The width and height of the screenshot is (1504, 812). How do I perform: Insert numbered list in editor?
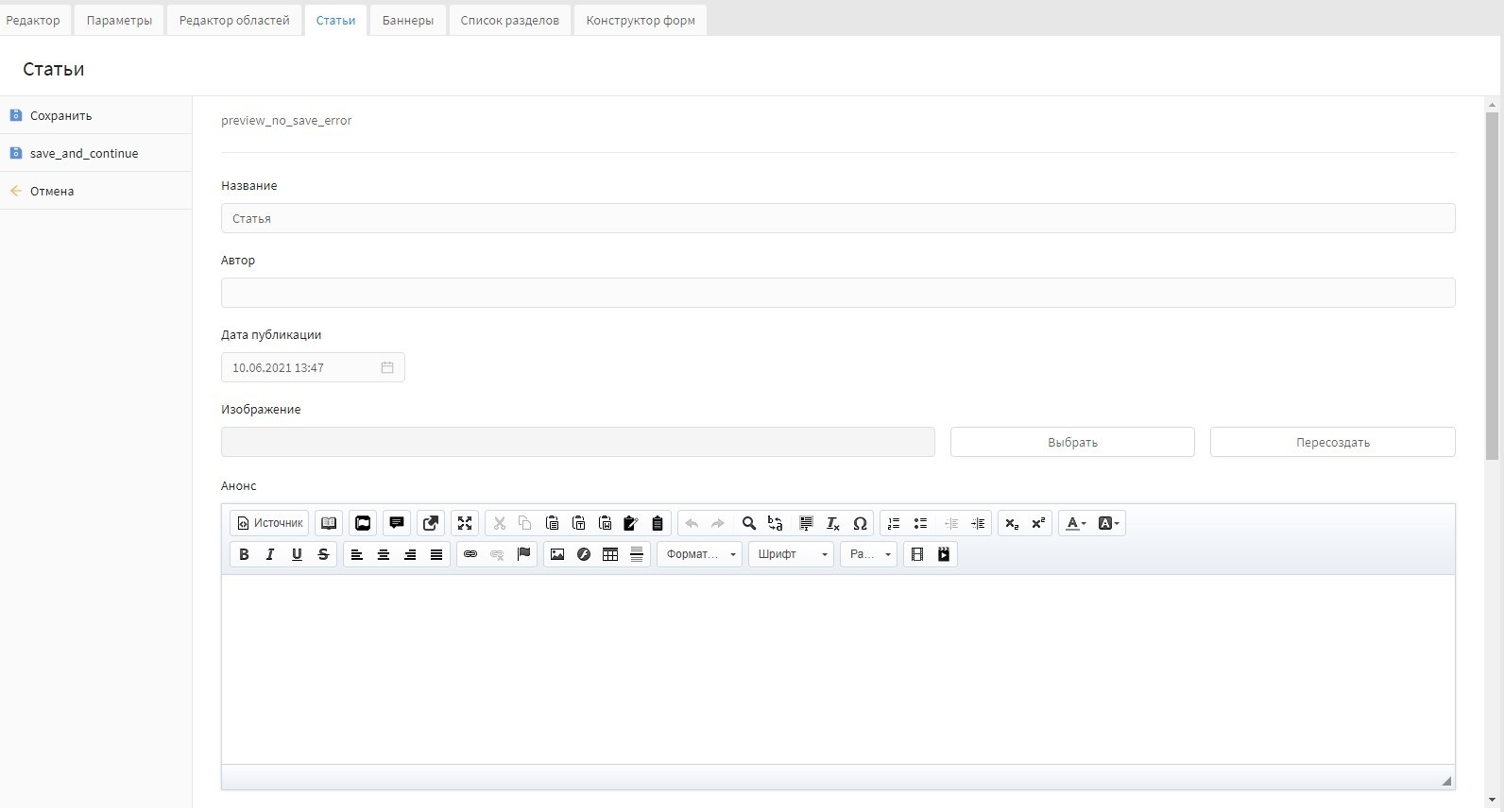[x=894, y=523]
